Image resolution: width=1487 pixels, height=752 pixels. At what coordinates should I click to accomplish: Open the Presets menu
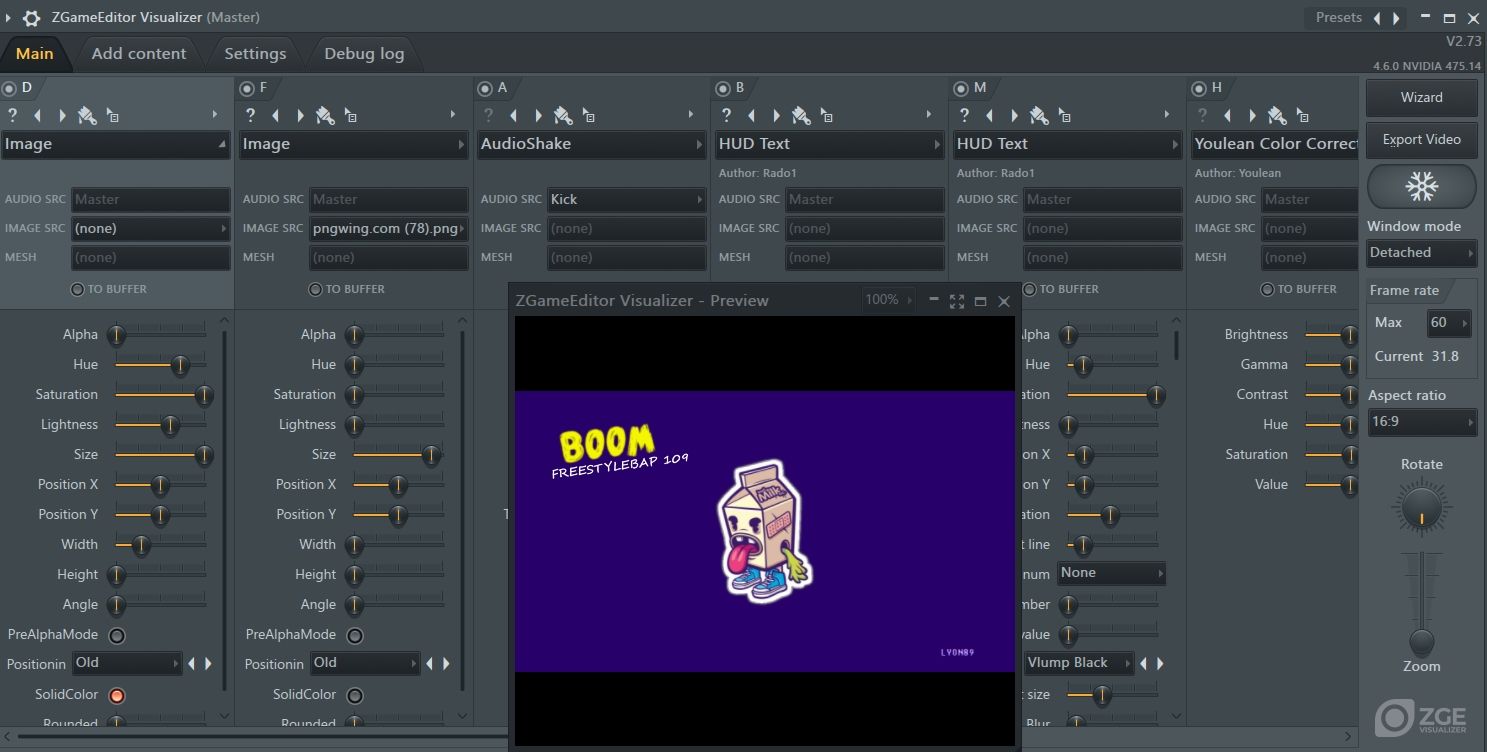1339,18
